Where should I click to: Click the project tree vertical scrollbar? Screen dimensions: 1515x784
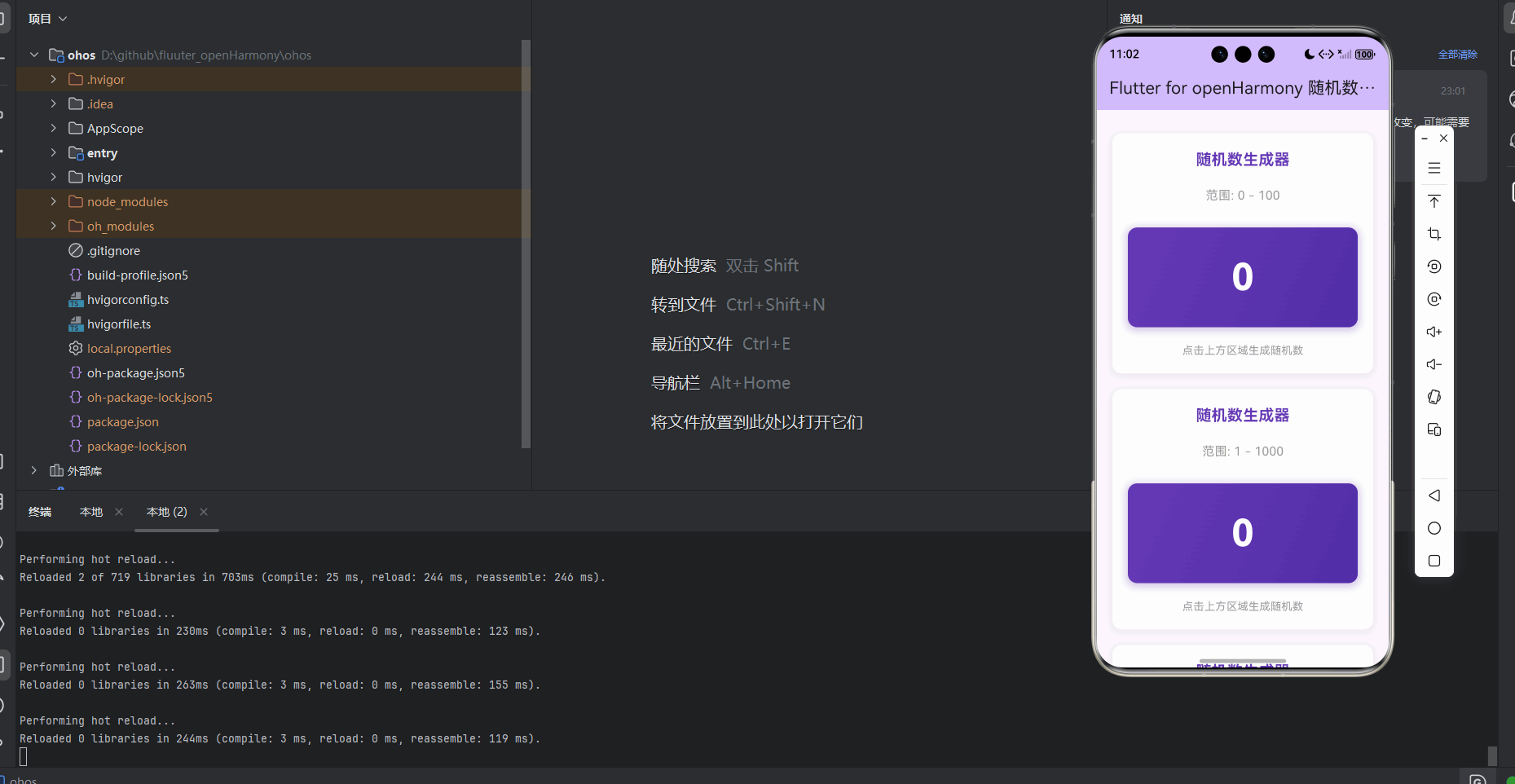coord(526,244)
